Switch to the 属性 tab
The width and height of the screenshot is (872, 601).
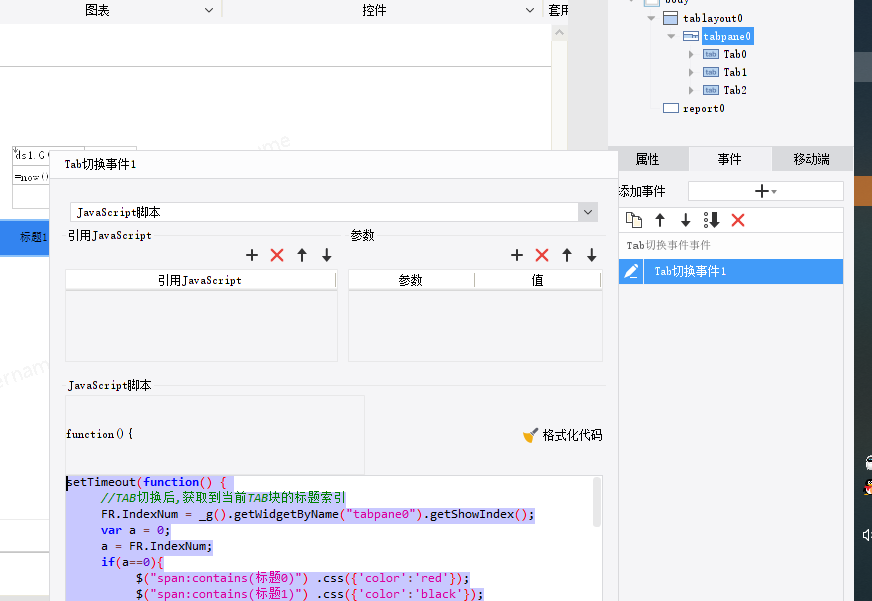tap(647, 159)
